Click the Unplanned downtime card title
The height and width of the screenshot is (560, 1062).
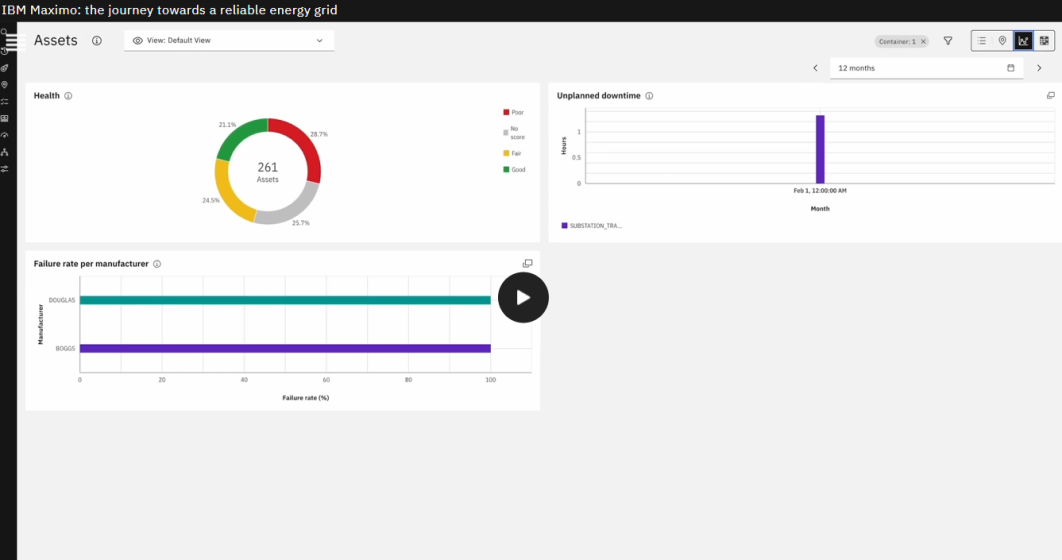click(x=599, y=95)
